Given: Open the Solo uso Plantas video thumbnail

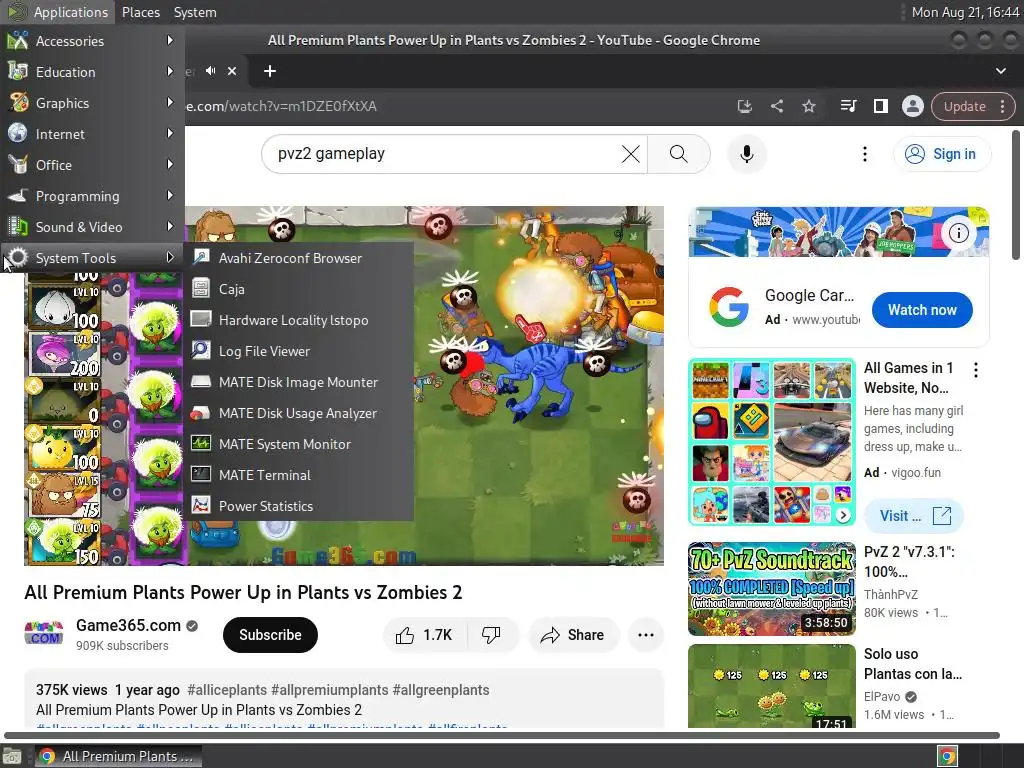Looking at the screenshot, I should point(772,686).
